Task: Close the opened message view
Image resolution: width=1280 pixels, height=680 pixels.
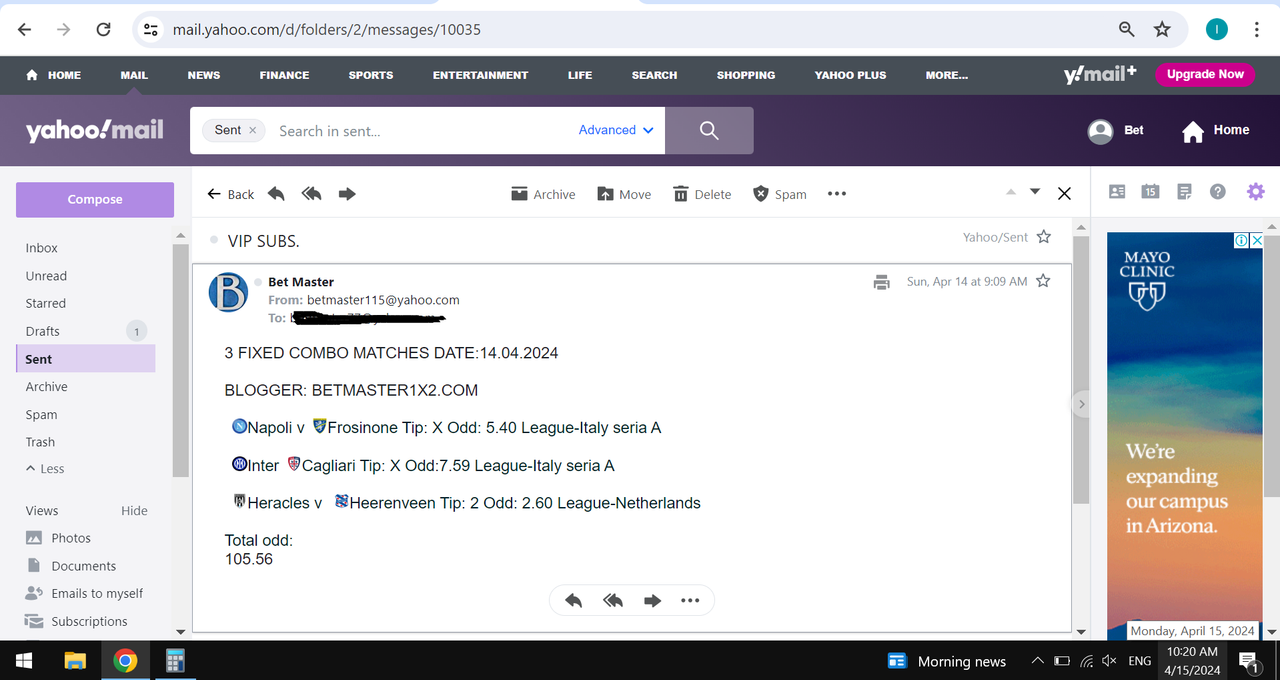Action: (x=1064, y=194)
